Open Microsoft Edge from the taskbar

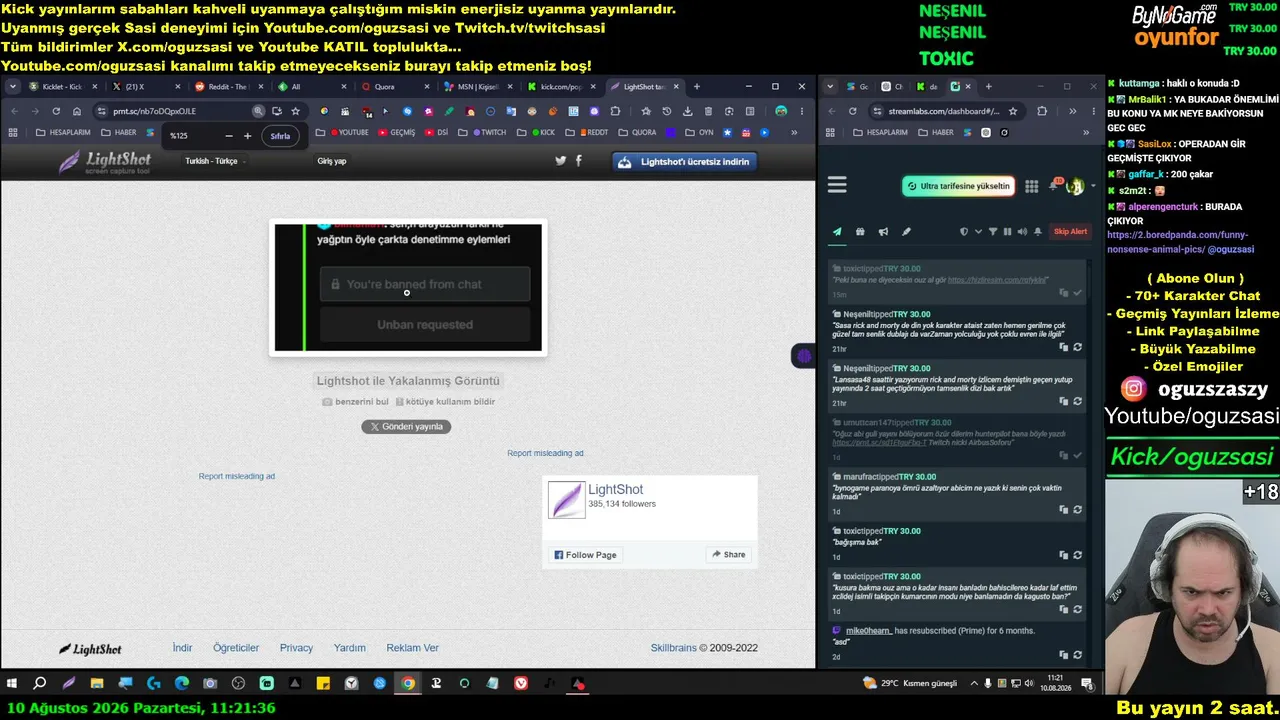coord(182,684)
